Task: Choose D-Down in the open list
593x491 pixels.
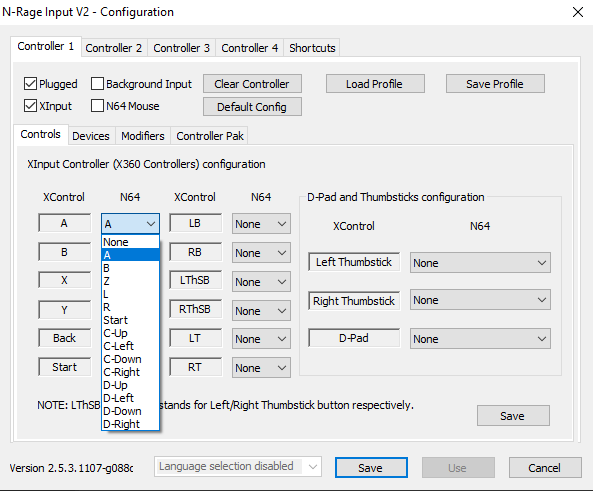Action: click(130, 411)
